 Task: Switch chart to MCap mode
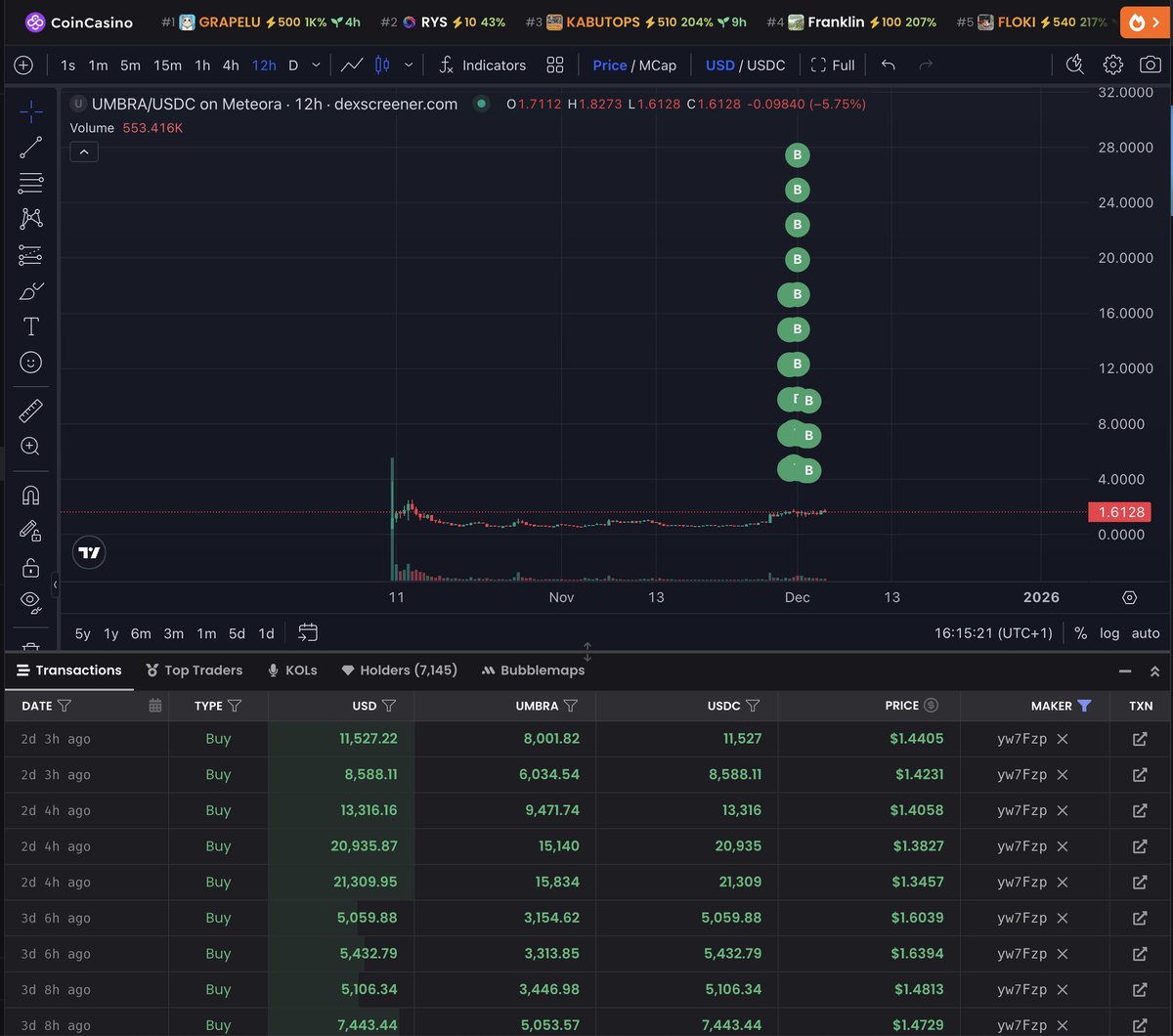point(658,65)
